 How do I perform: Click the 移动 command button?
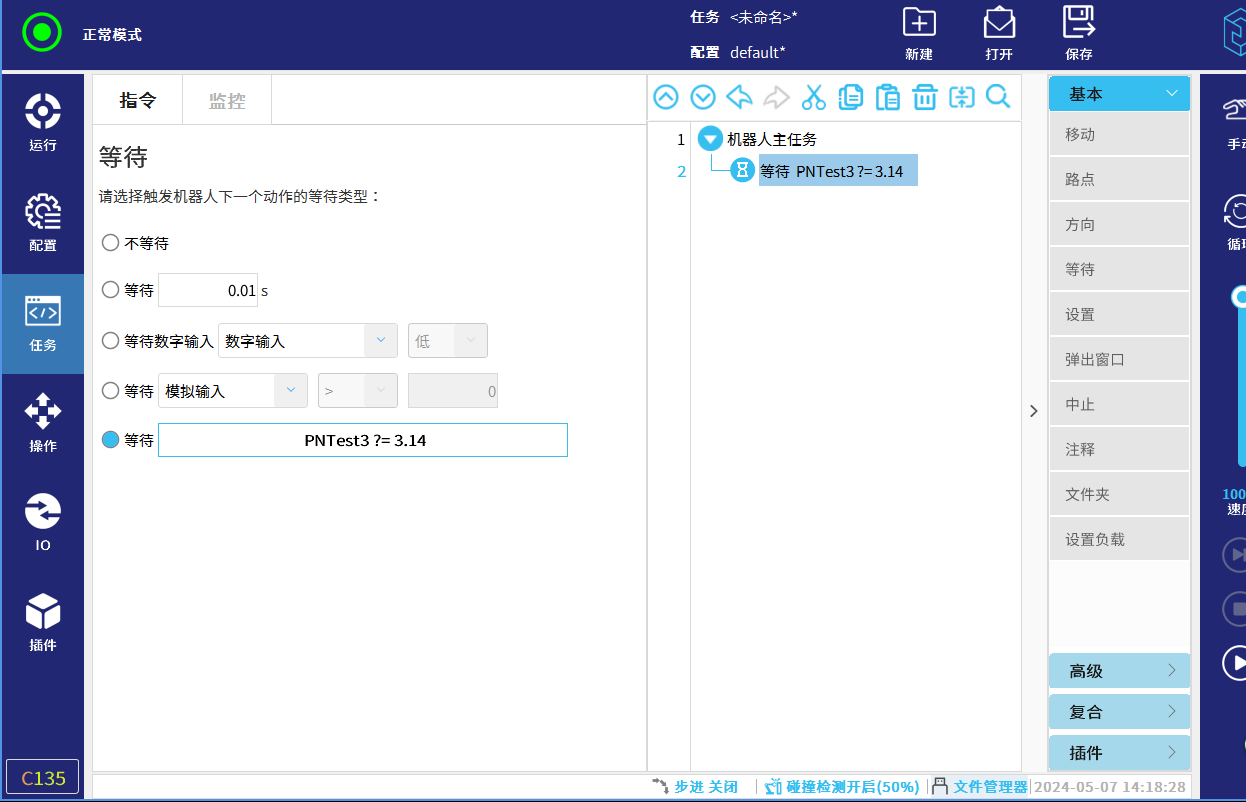point(1119,135)
